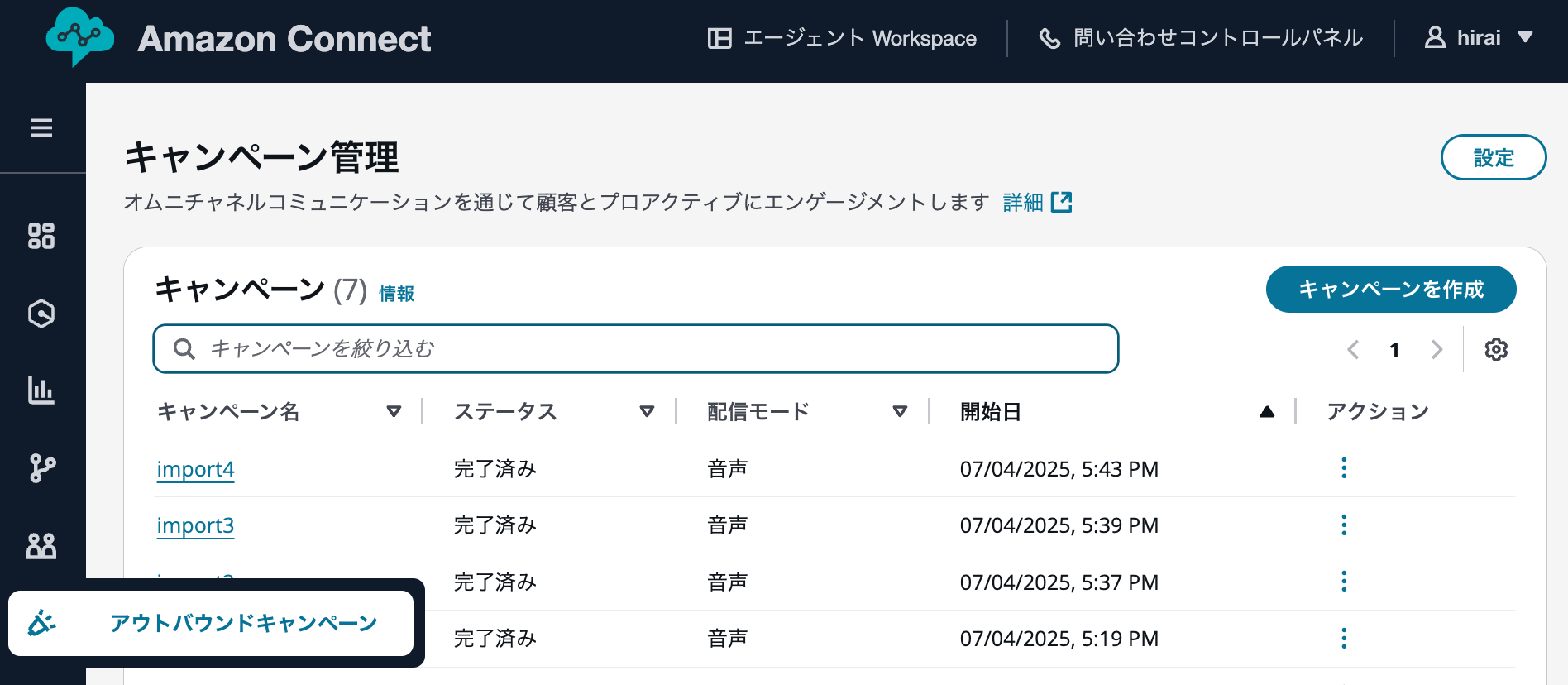Click the search magnifier icon
The width and height of the screenshot is (1568, 685).
point(184,349)
